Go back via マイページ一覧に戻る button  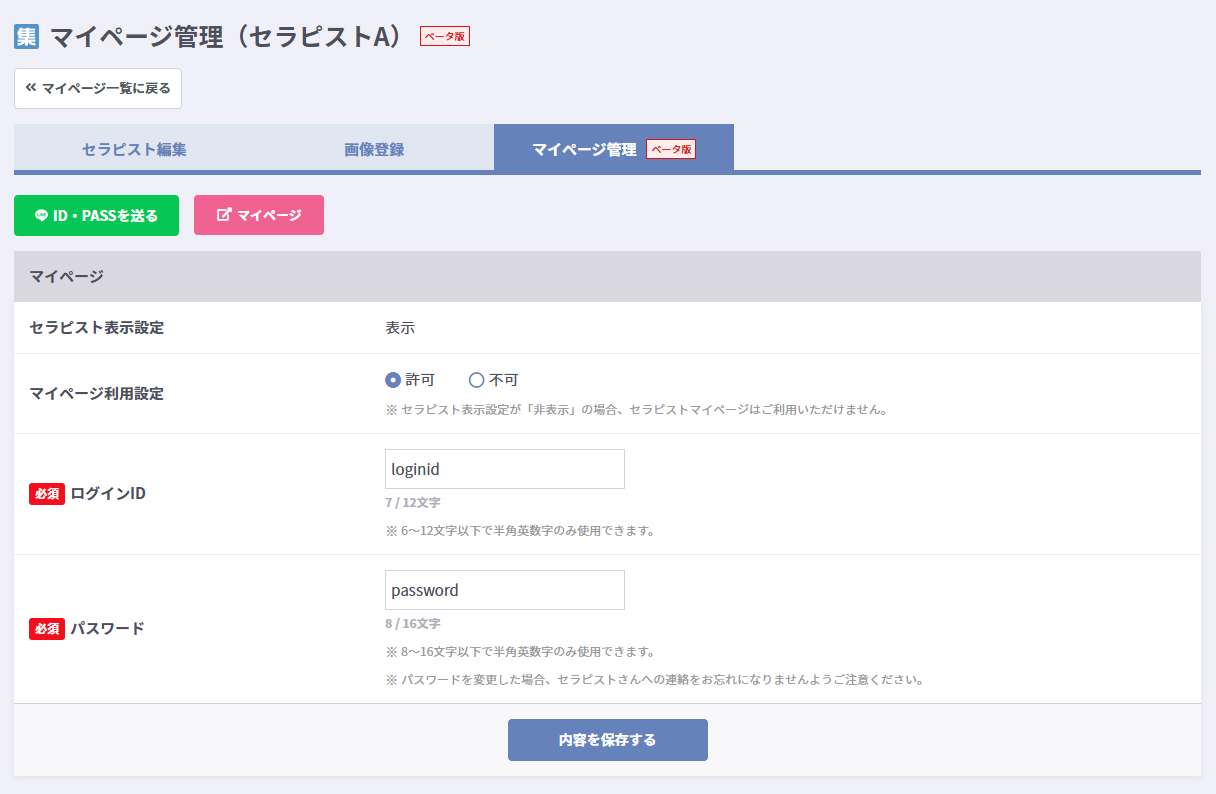[x=98, y=88]
